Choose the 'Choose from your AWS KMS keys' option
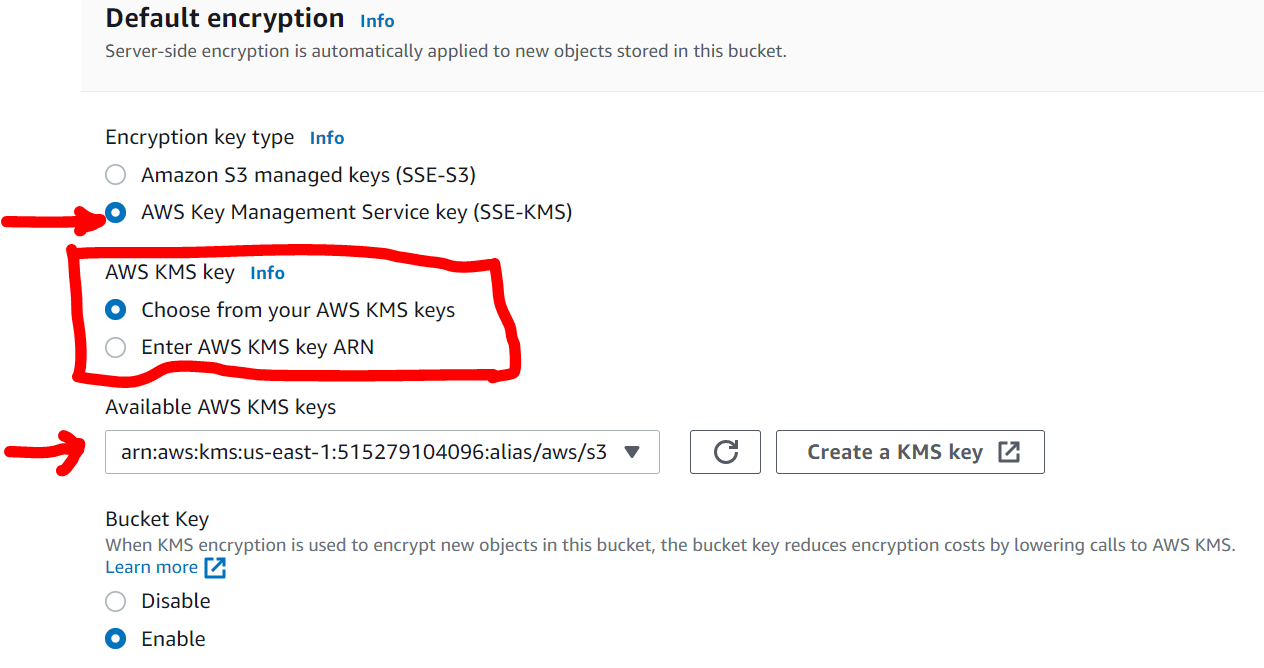Image resolution: width=1264 pixels, height=668 pixels. (116, 310)
